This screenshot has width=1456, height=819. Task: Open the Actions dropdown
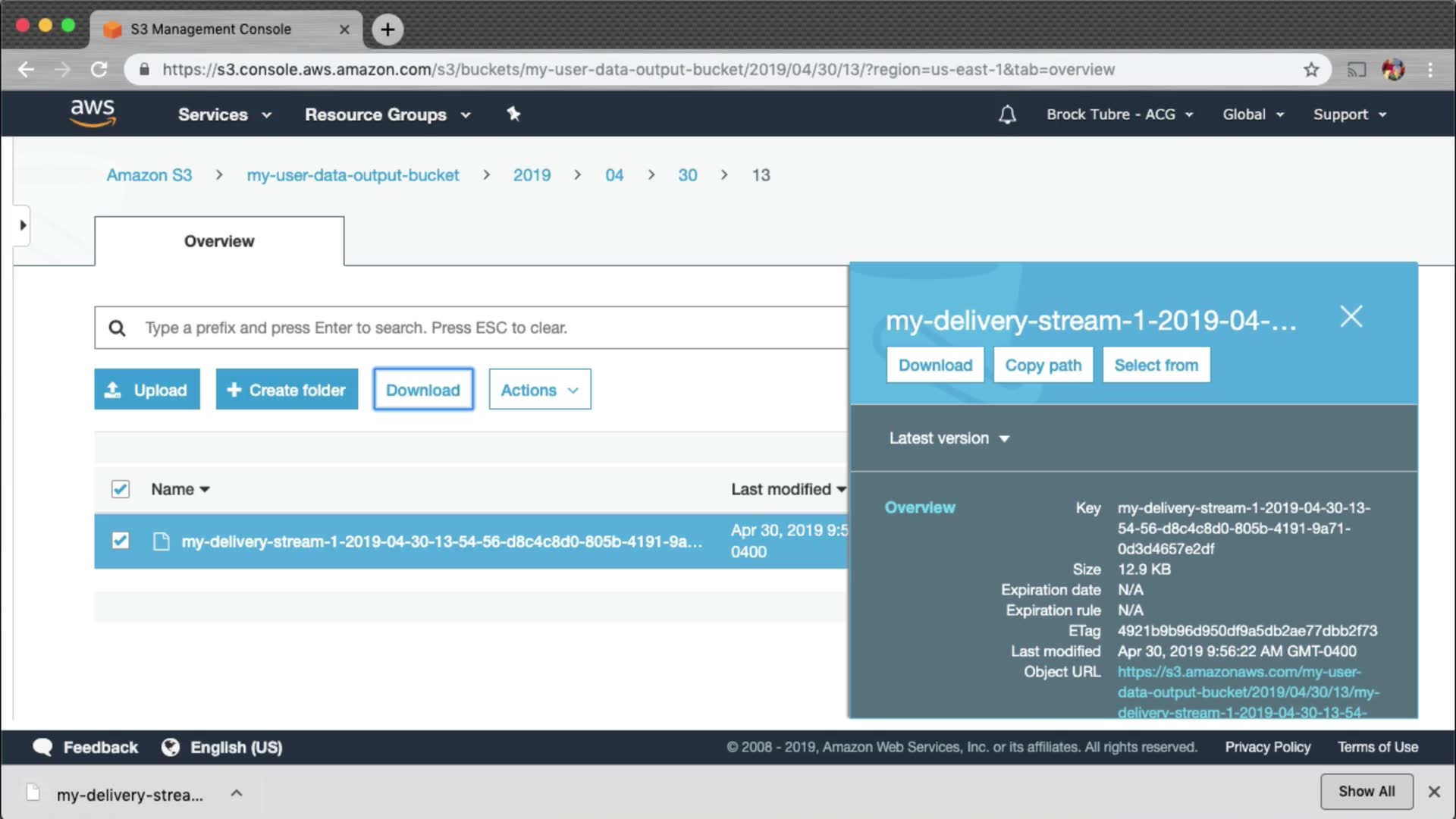coord(539,390)
